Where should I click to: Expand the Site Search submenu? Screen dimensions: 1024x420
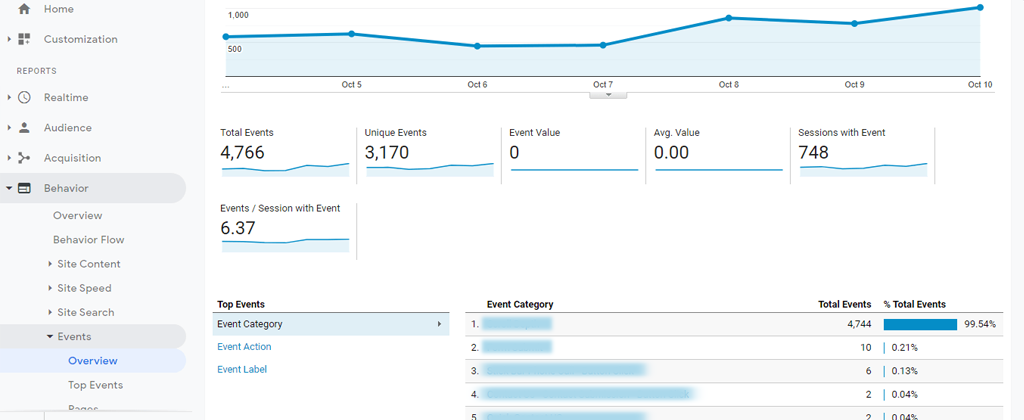click(x=50, y=312)
